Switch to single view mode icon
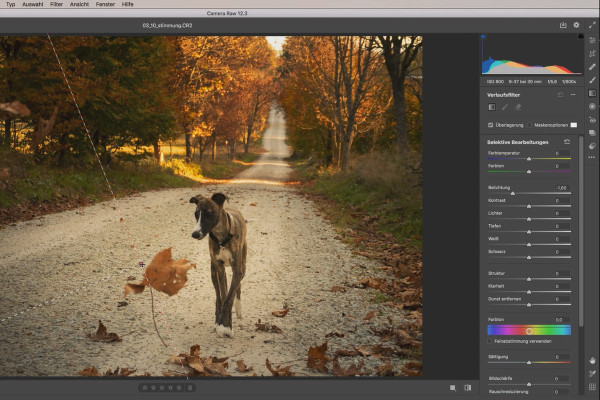600x400 pixels. point(453,388)
